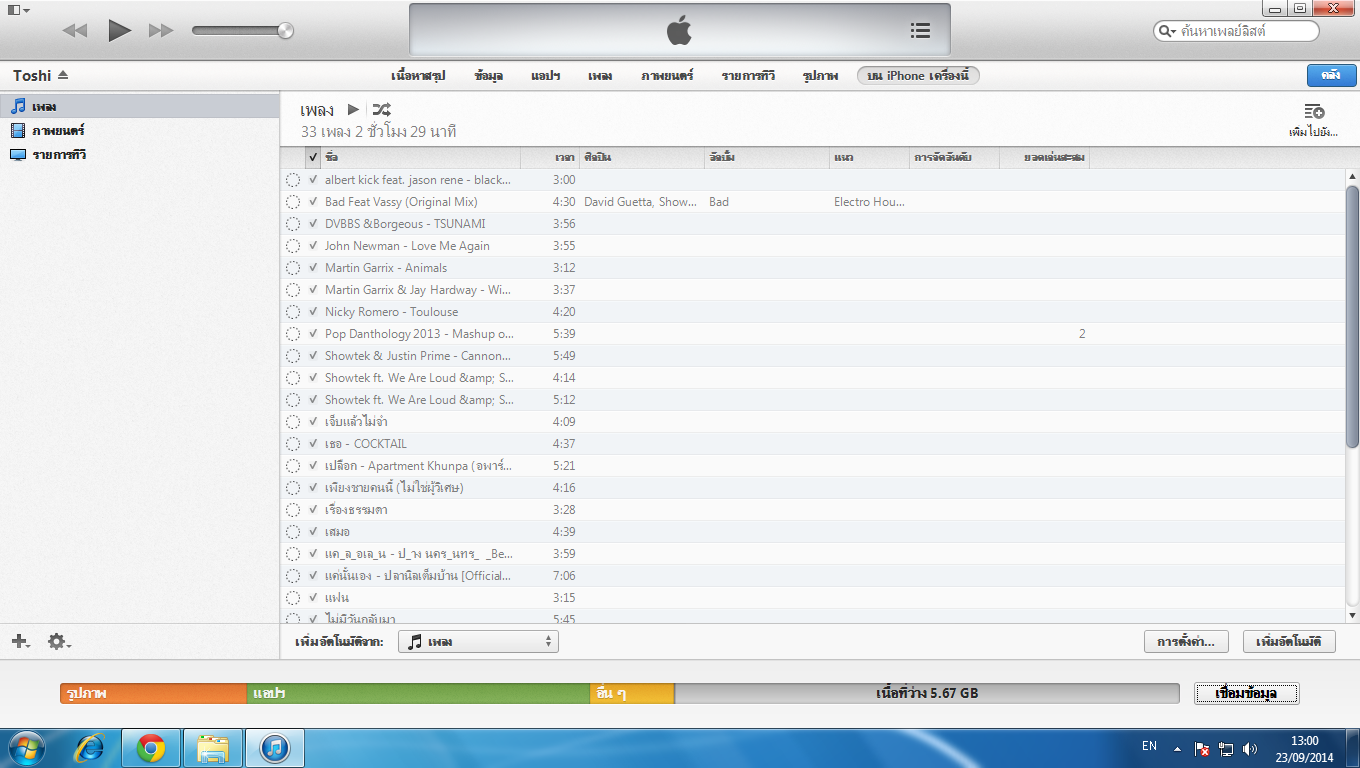The height and width of the screenshot is (768, 1360).
Task: Uncheck the albert kick feat. jason rene song
Action: click(x=314, y=180)
